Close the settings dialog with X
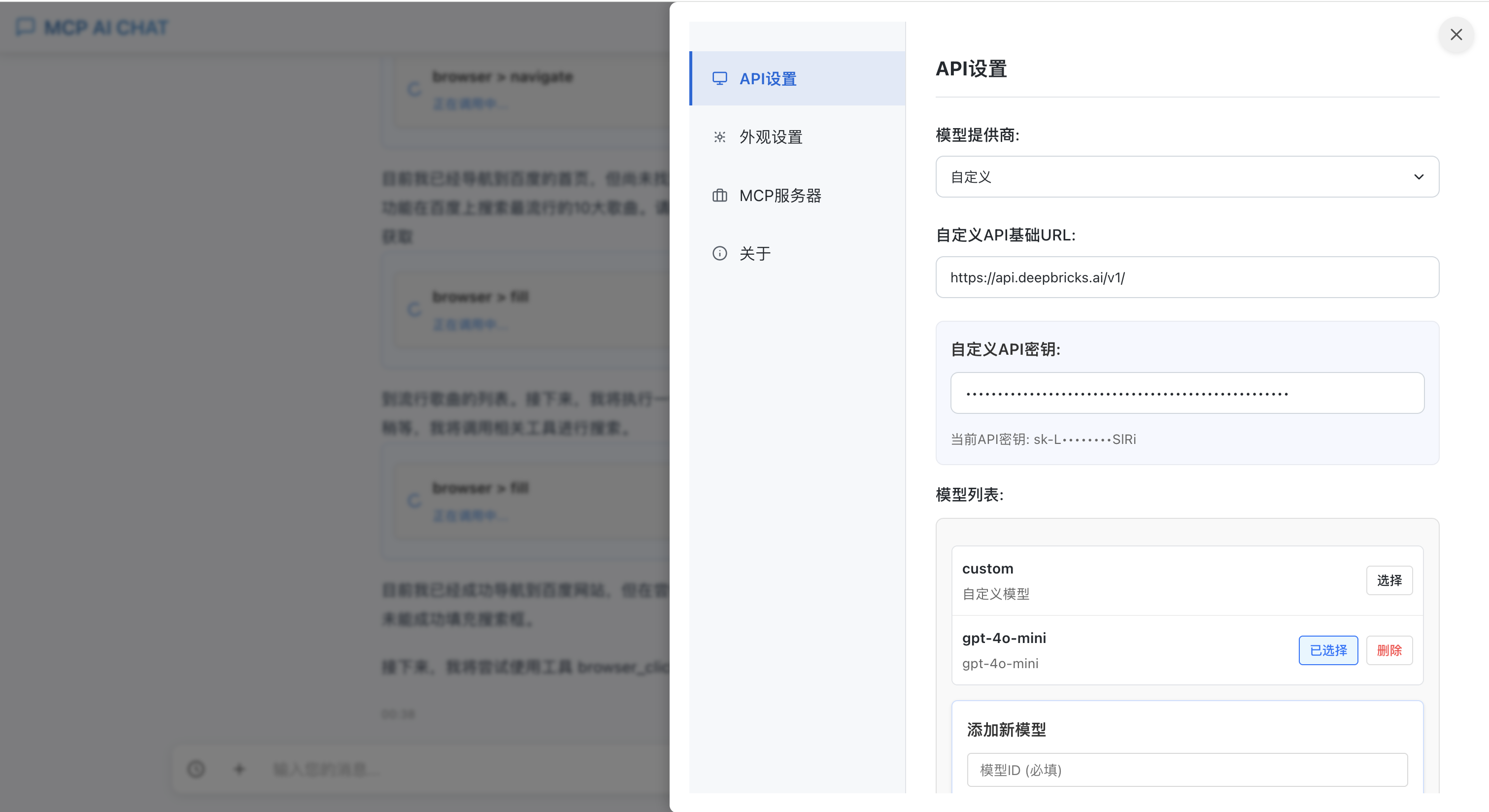The width and height of the screenshot is (1489, 812). point(1455,34)
